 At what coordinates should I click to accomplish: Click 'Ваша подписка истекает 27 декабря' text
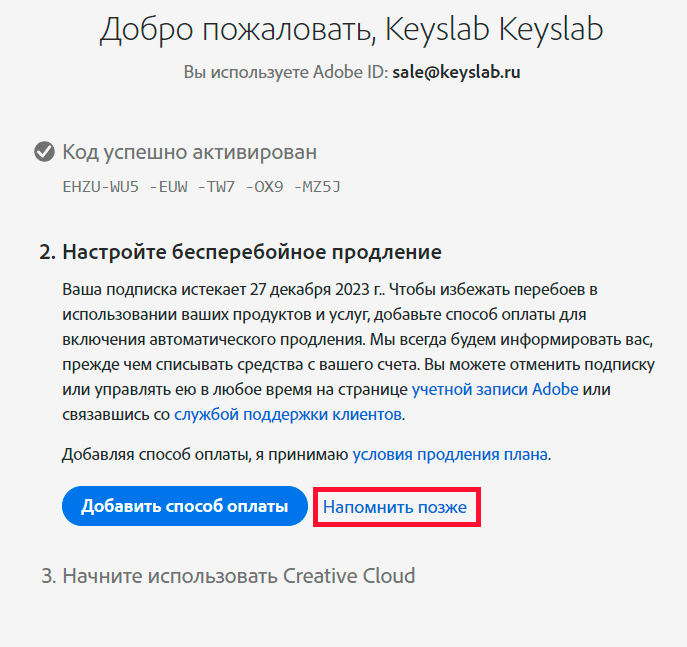tap(196, 290)
